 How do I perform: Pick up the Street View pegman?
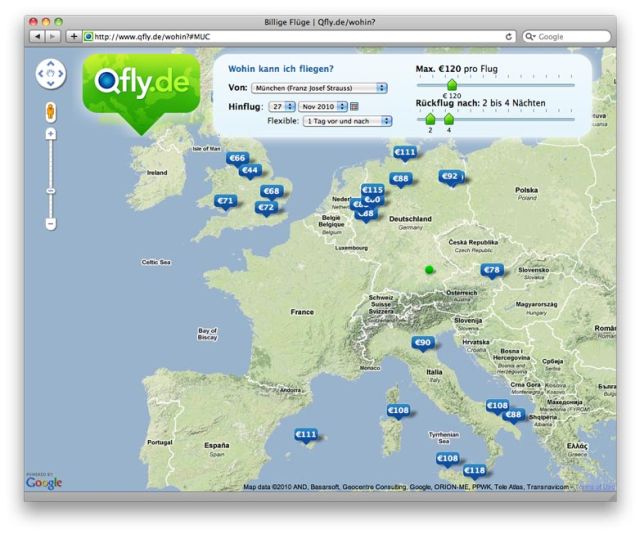click(51, 111)
